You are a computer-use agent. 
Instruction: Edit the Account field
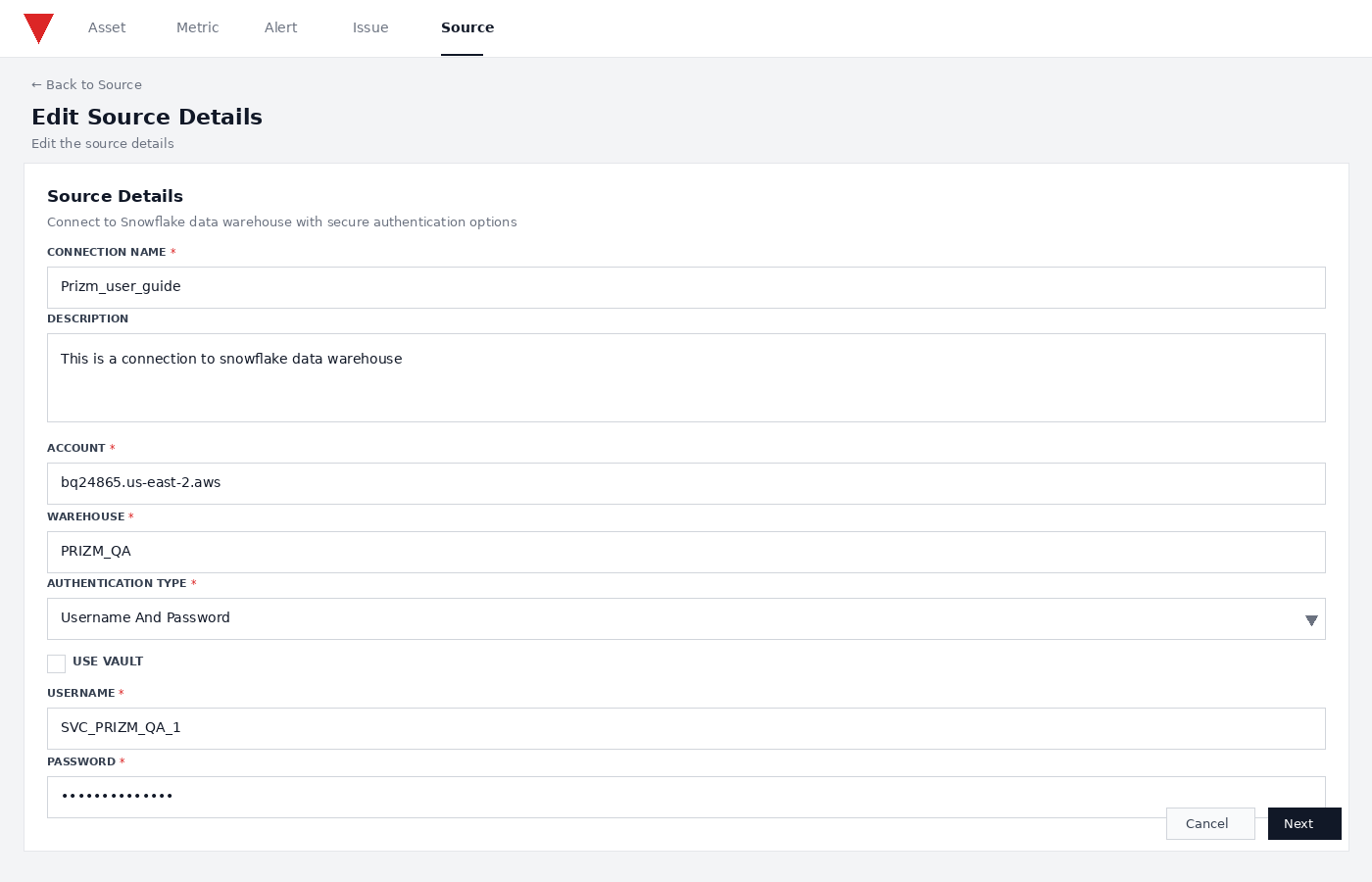coord(686,483)
